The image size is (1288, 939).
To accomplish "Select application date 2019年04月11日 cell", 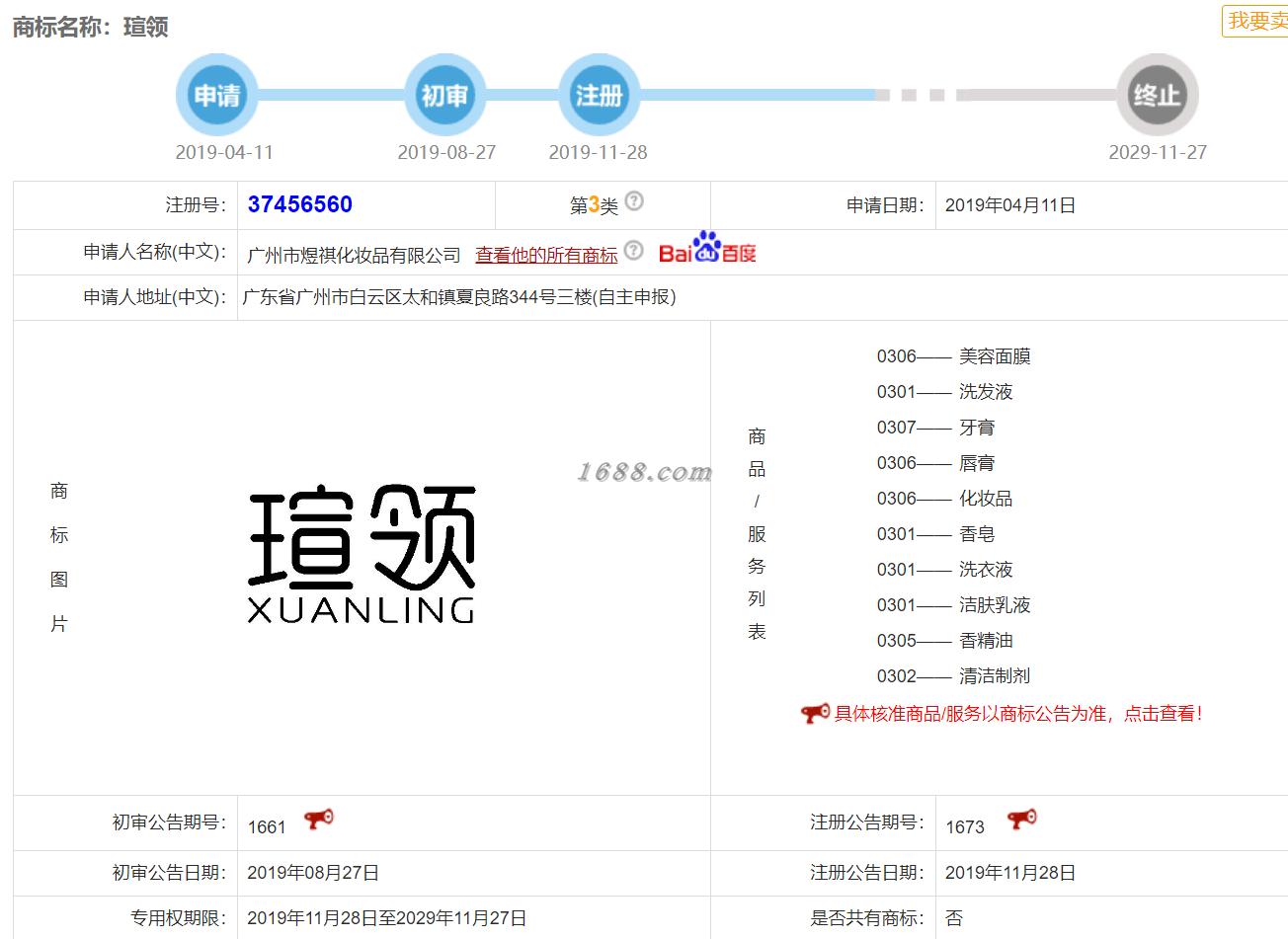I will coord(1010,205).
